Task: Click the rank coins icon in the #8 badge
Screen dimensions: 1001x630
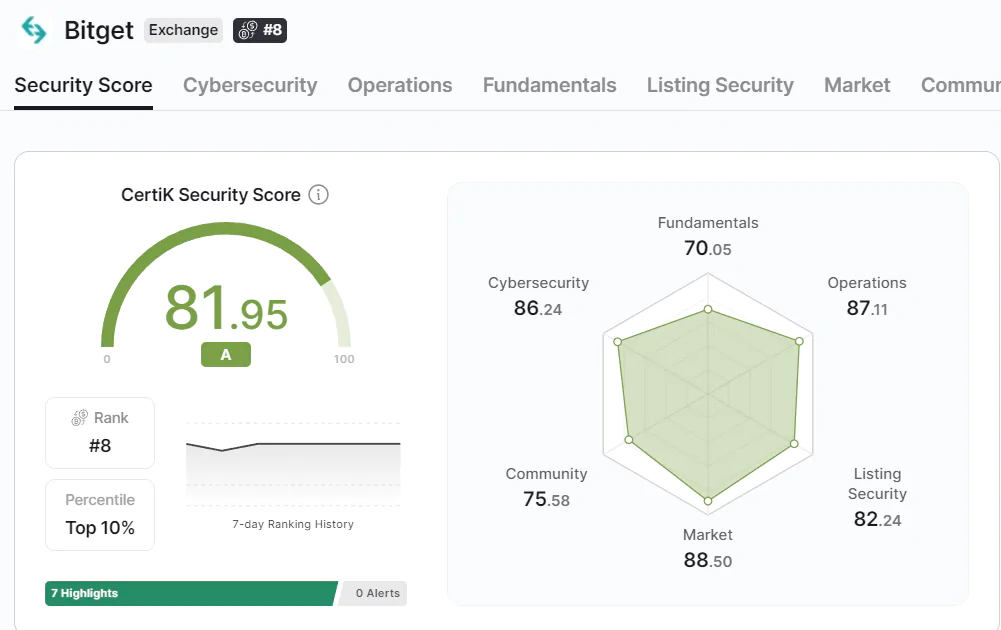Action: point(248,30)
